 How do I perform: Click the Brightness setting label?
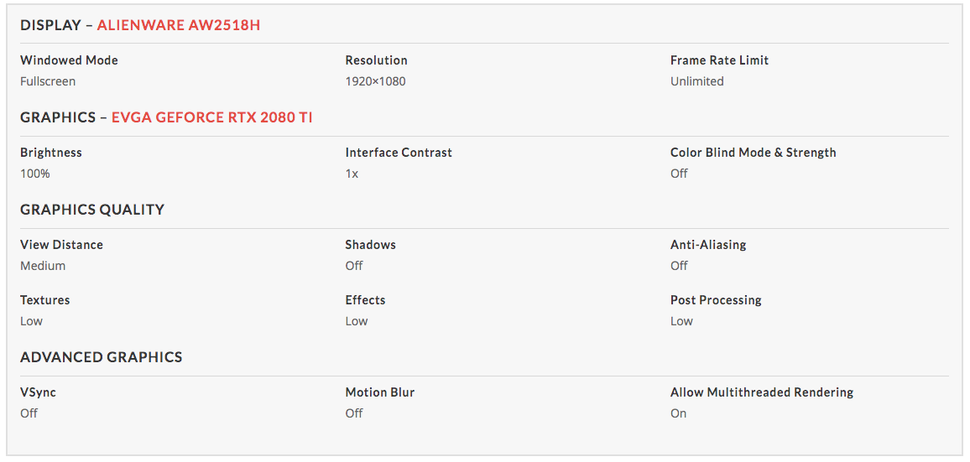(x=51, y=152)
